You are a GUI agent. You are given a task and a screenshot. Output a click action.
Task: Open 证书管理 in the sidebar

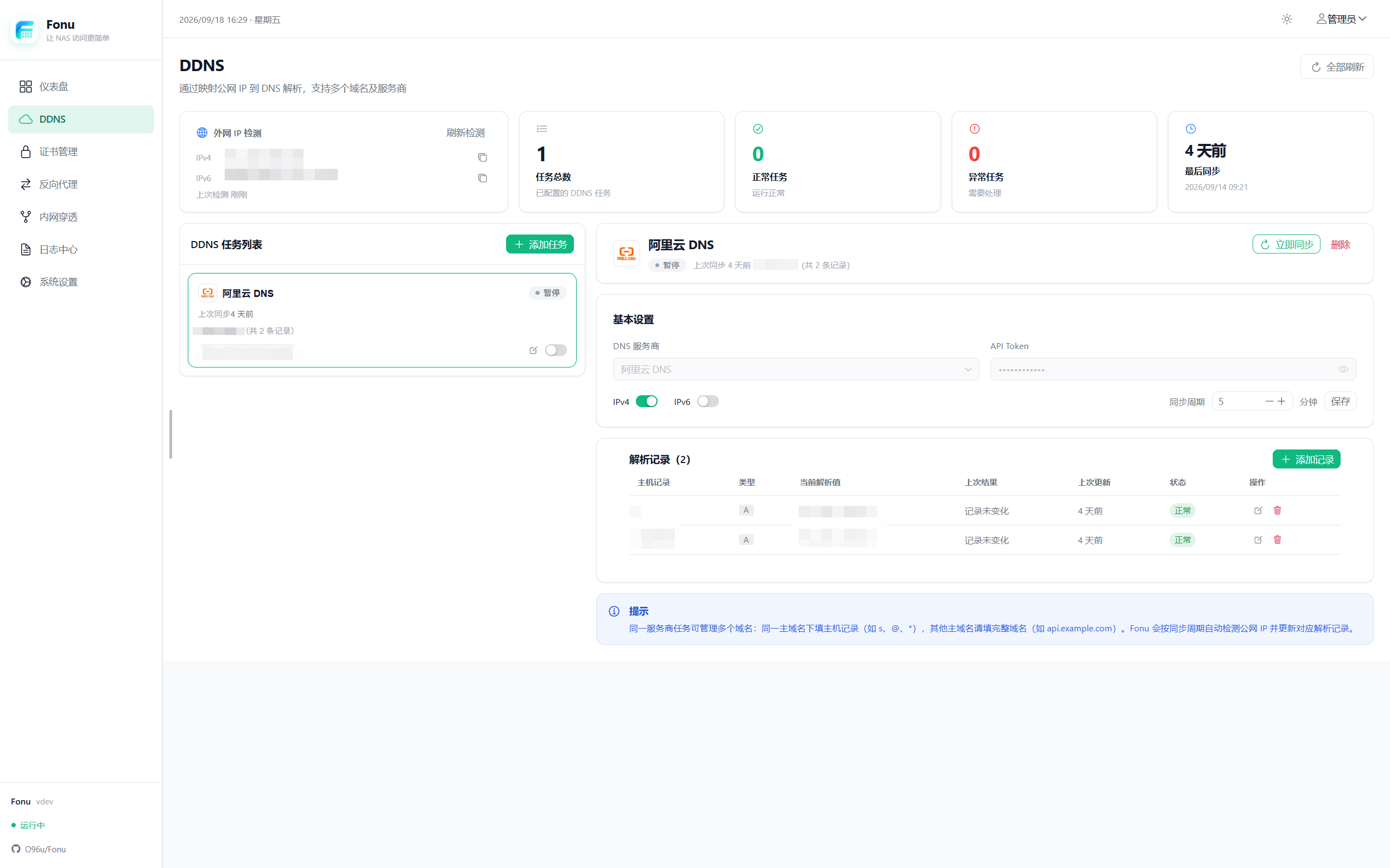click(x=81, y=151)
